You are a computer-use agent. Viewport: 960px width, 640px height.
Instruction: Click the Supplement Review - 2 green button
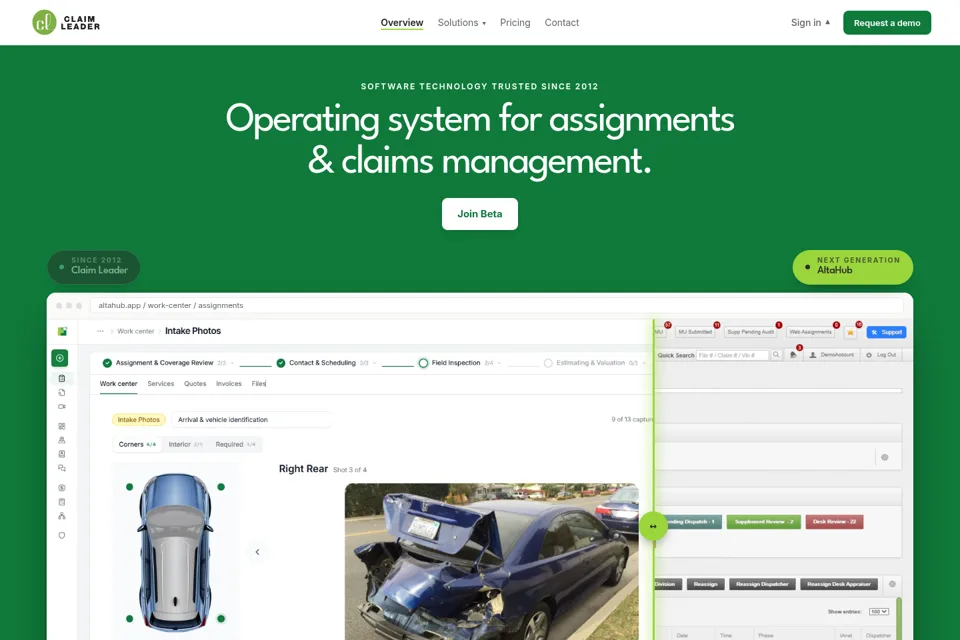tap(763, 522)
